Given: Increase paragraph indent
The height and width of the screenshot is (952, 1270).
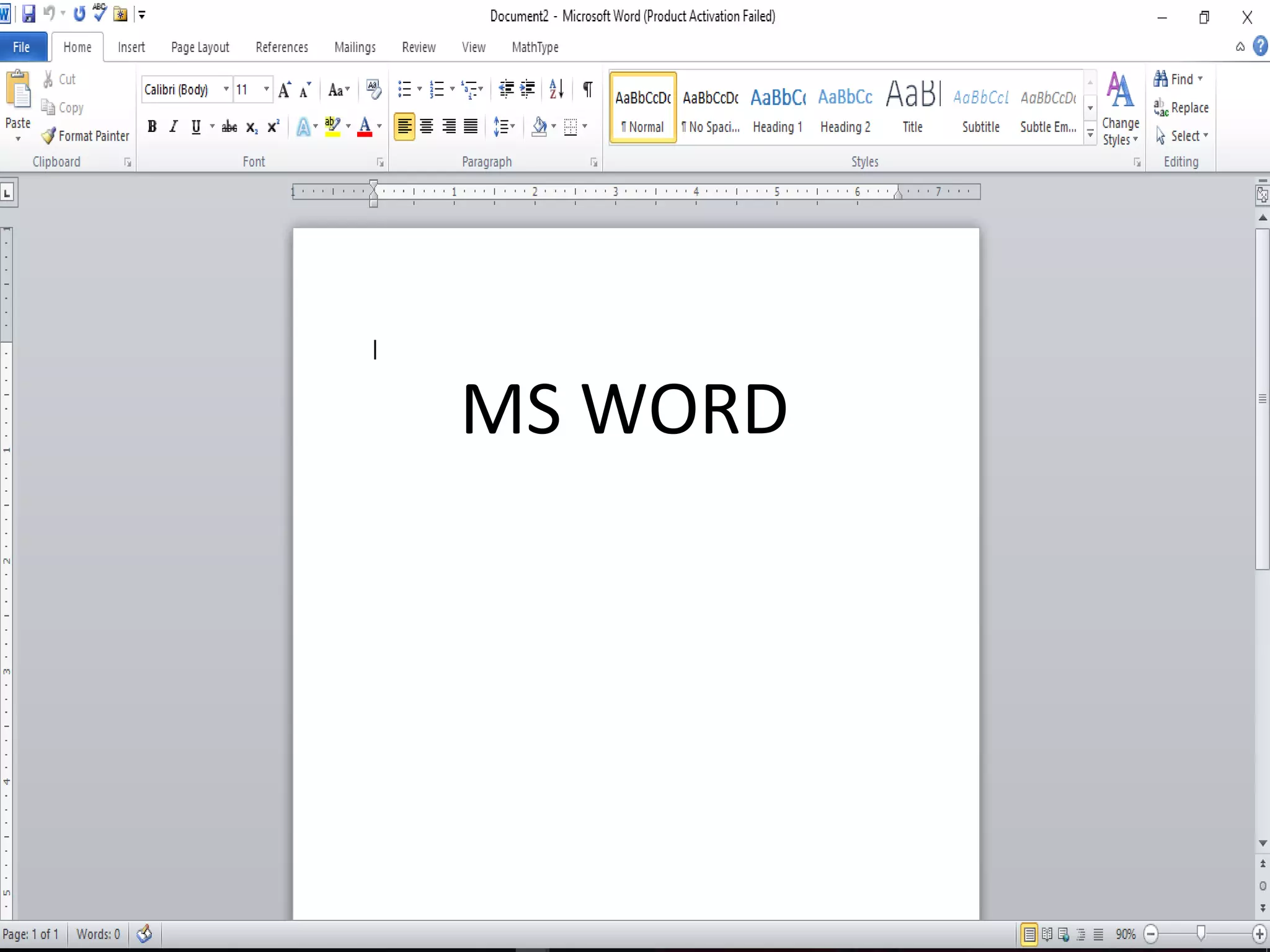Looking at the screenshot, I should click(x=528, y=90).
